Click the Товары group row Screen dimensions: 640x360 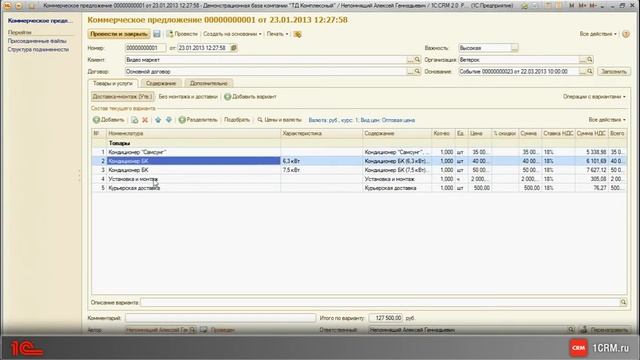tap(359, 143)
